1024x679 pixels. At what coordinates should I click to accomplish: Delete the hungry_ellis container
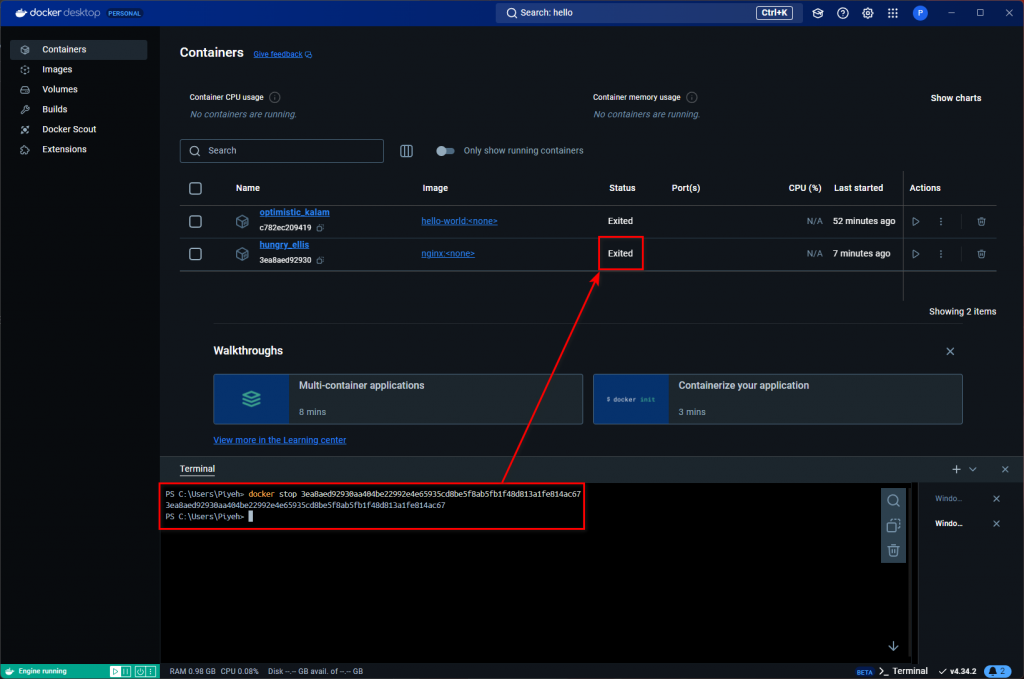point(981,254)
